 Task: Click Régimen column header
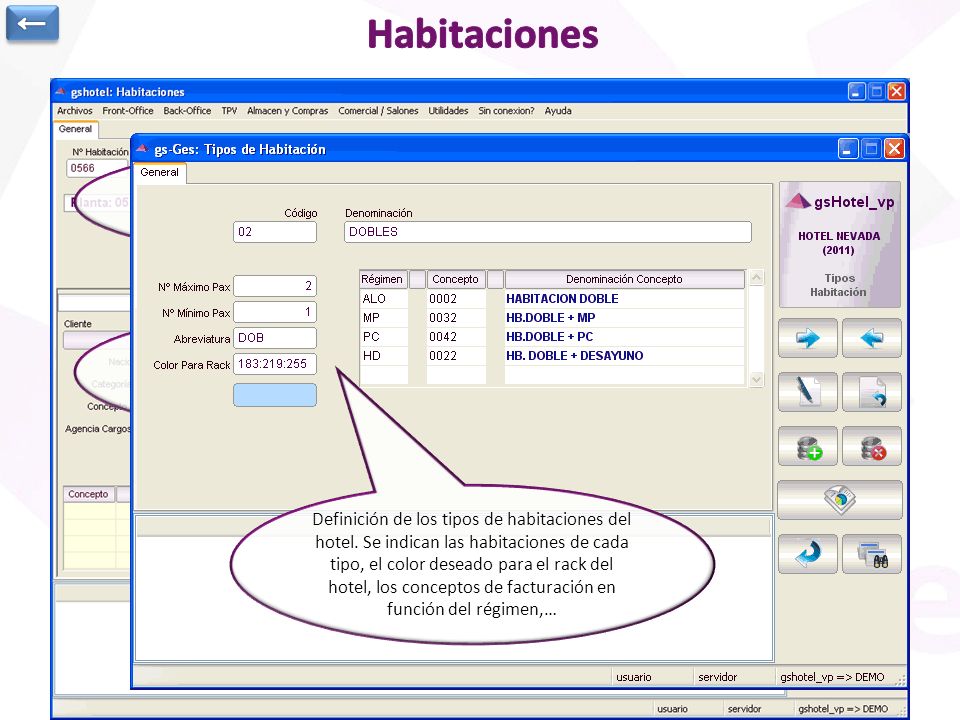[x=382, y=279]
